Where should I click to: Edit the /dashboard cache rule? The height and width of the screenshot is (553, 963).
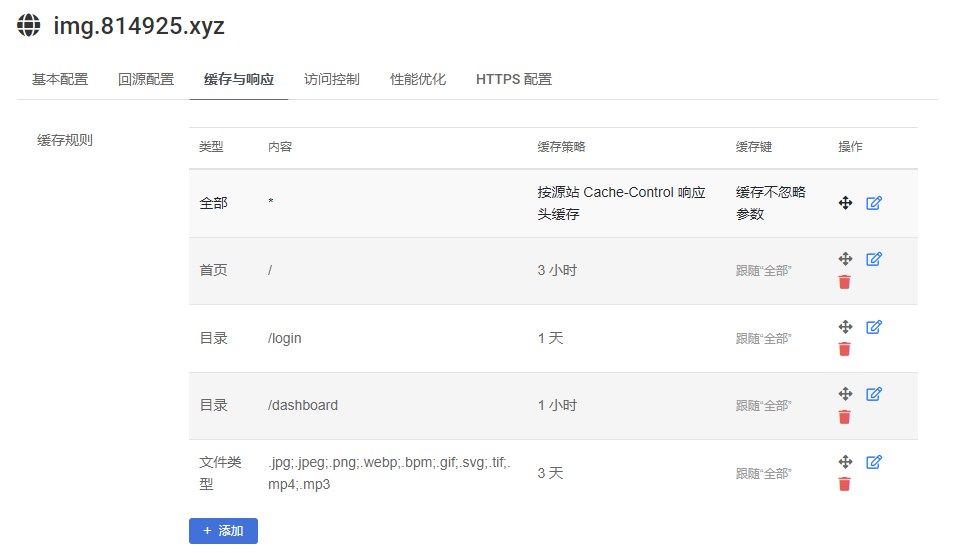(x=874, y=394)
